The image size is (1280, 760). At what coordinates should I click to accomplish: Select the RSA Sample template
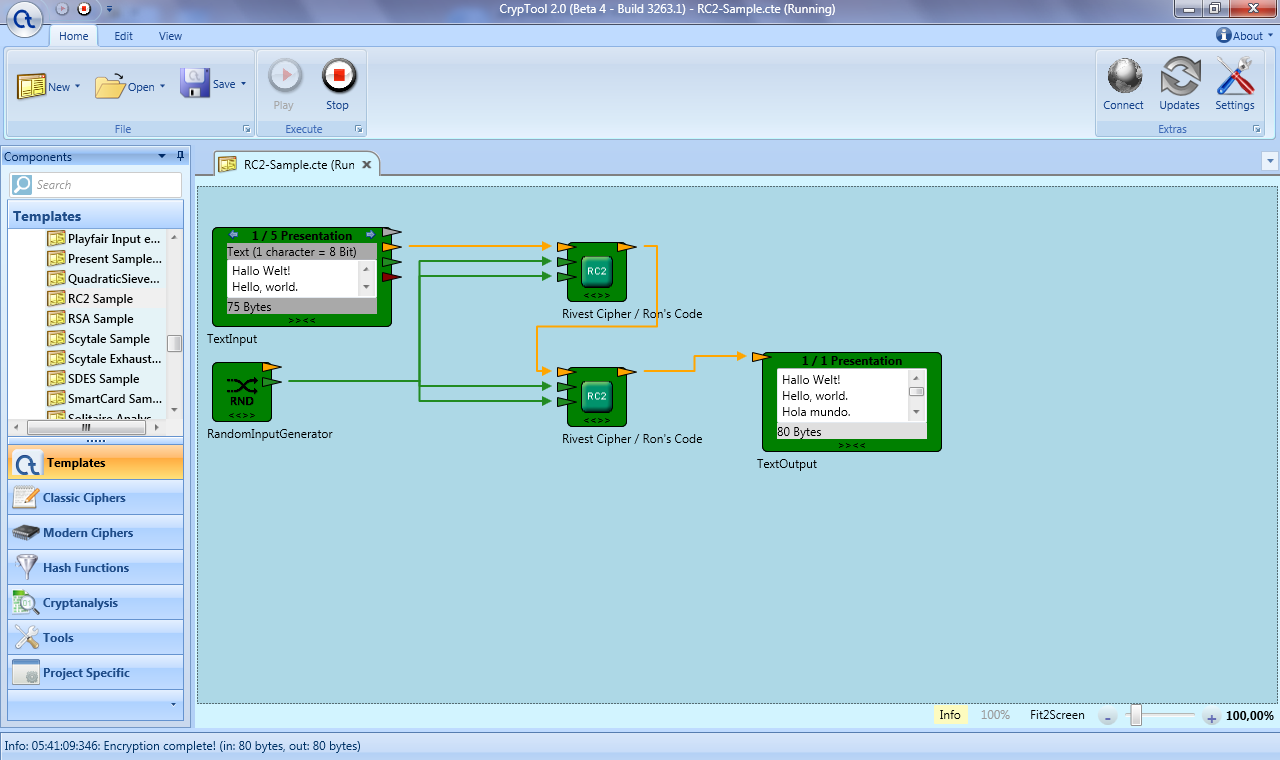pyautogui.click(x=100, y=319)
